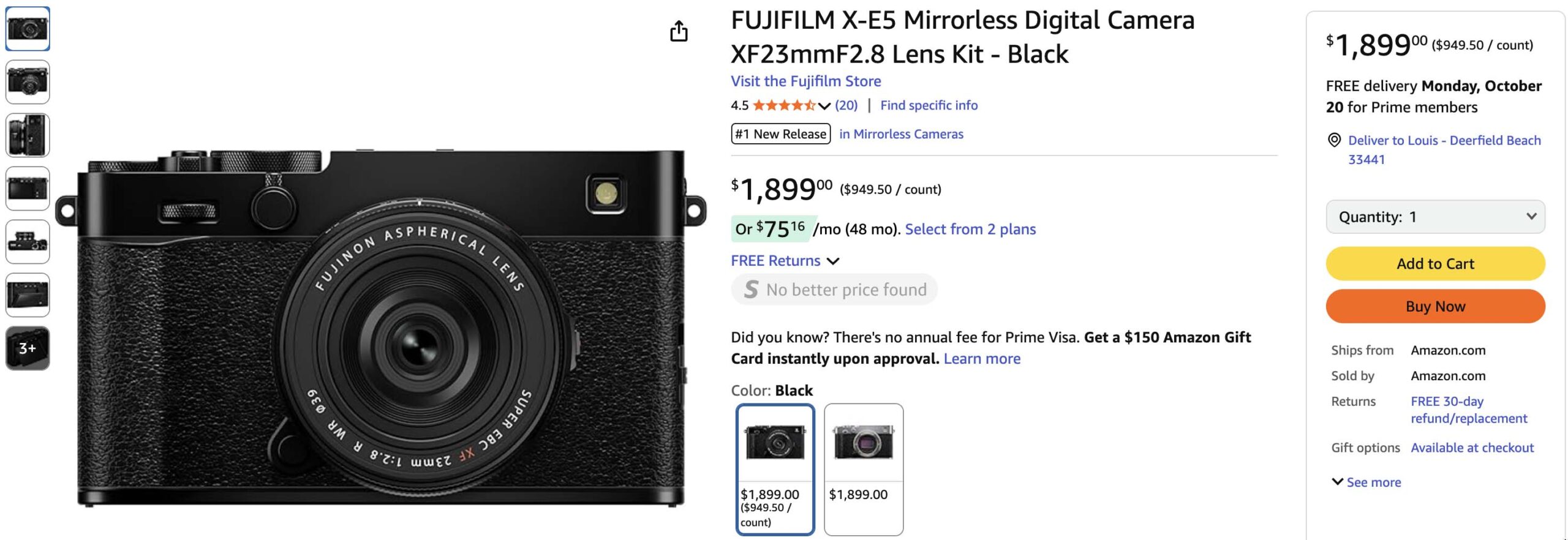The width and height of the screenshot is (1568, 540).
Task: View the 3+ more images thumbnail
Action: point(28,348)
